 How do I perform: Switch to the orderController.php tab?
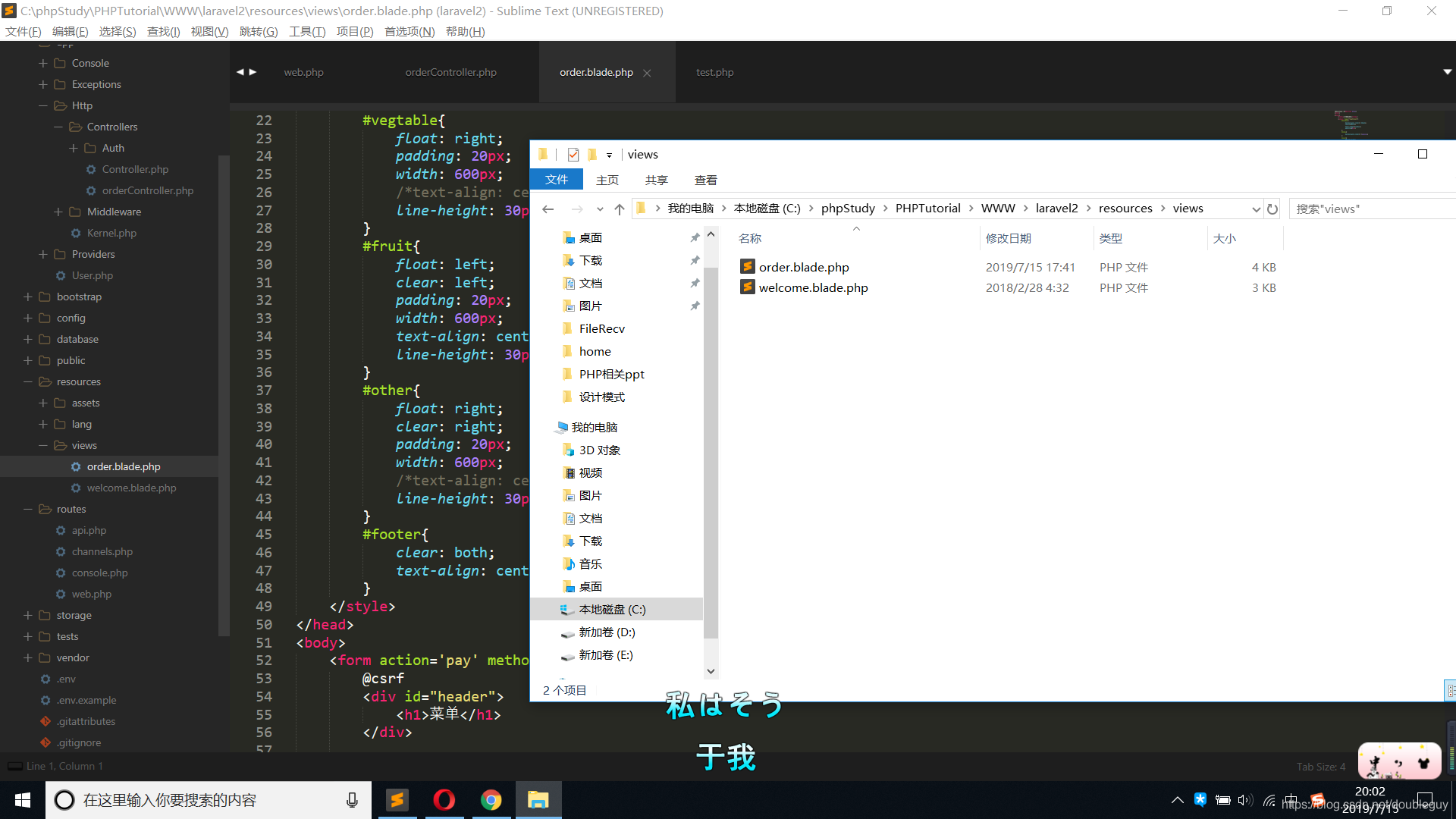point(450,72)
